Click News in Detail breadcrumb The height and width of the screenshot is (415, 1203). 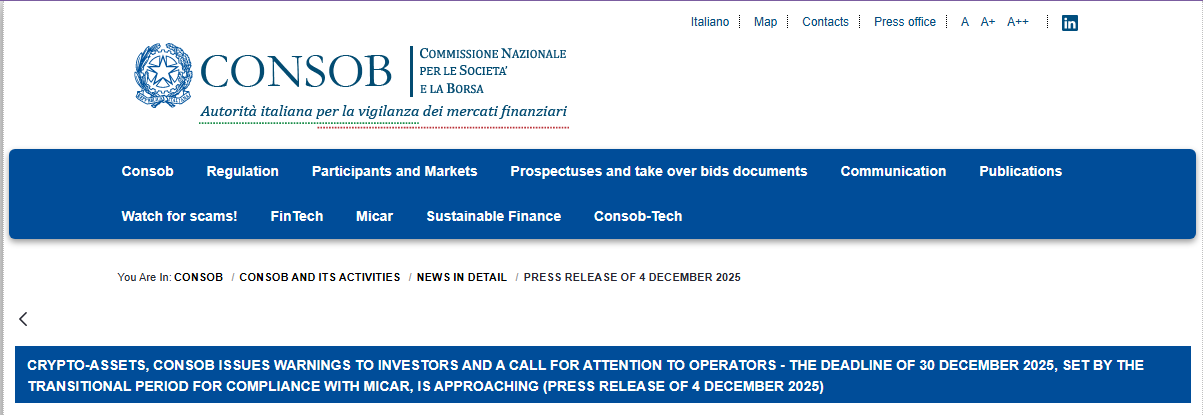tap(461, 277)
